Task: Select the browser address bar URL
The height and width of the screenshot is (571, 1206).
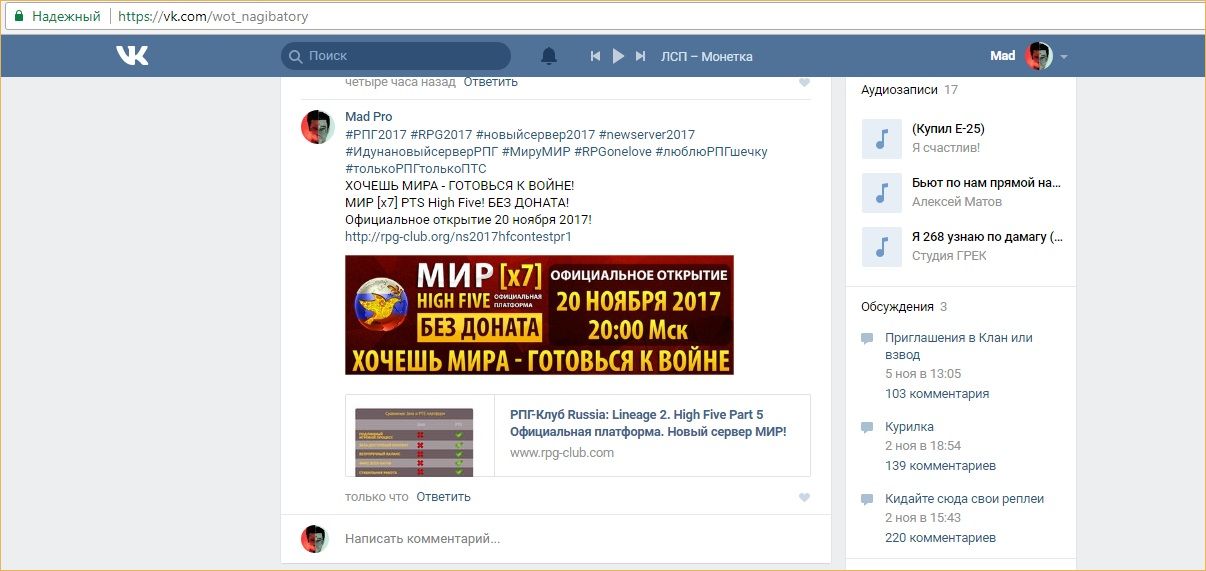Action: coord(213,17)
